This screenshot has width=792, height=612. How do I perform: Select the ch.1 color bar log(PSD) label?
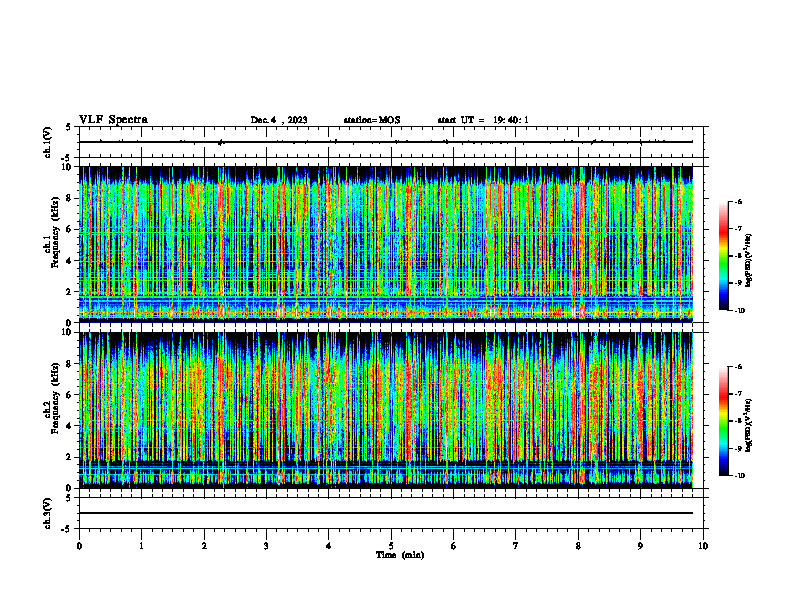click(749, 261)
